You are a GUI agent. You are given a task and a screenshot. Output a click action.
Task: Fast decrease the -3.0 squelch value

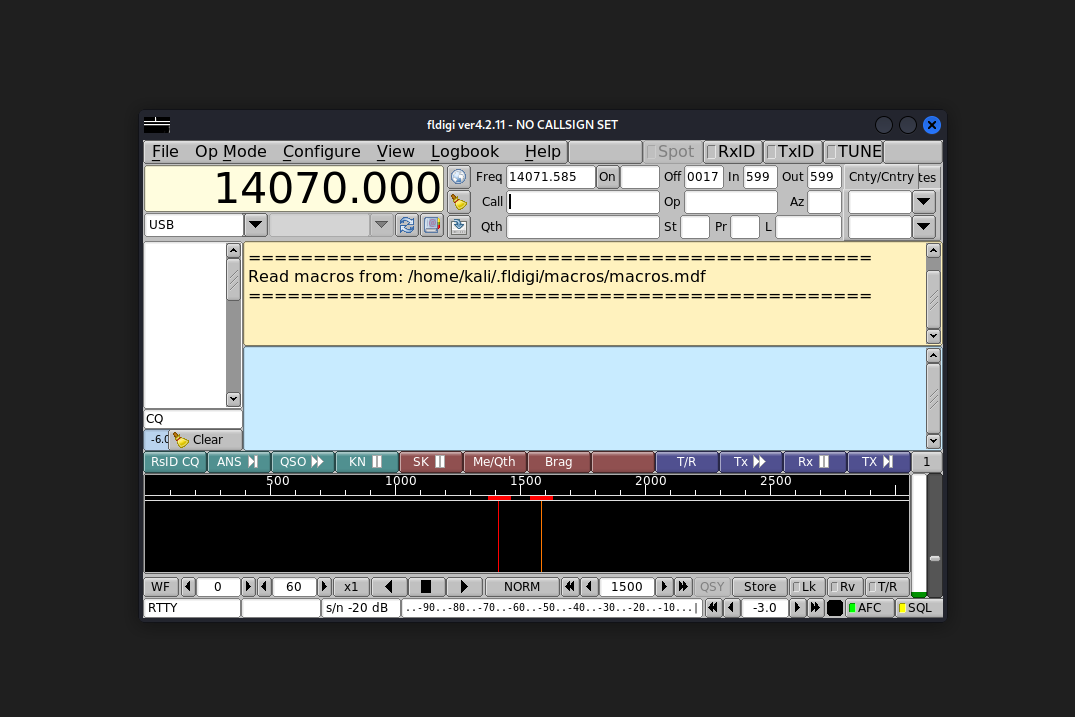pyautogui.click(x=713, y=608)
